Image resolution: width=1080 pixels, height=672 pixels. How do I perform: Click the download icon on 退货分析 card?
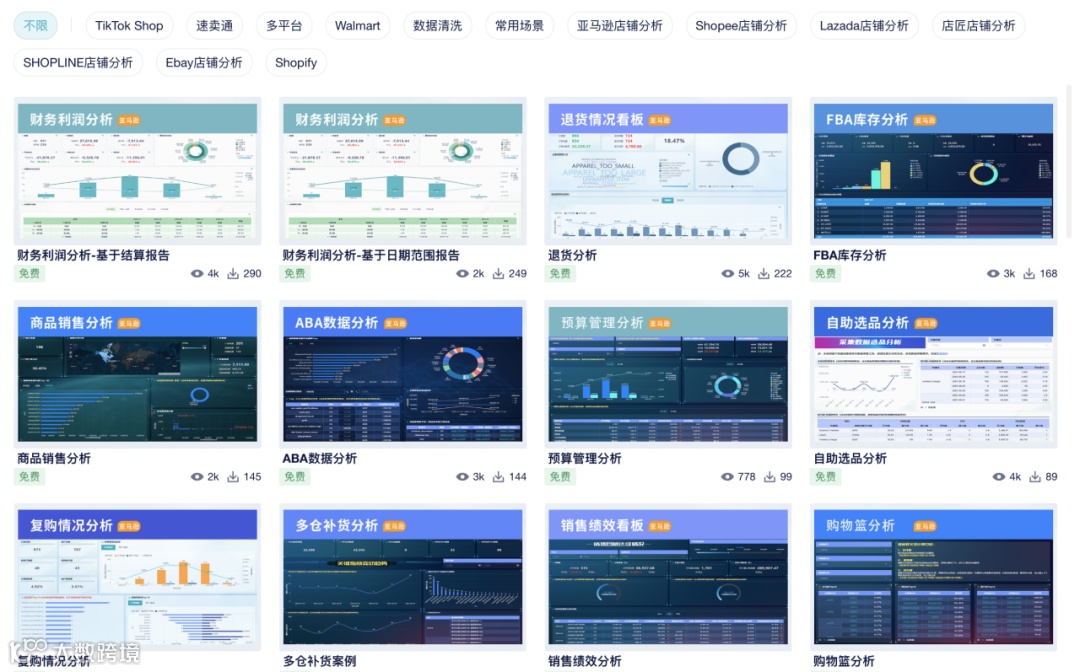click(x=763, y=273)
